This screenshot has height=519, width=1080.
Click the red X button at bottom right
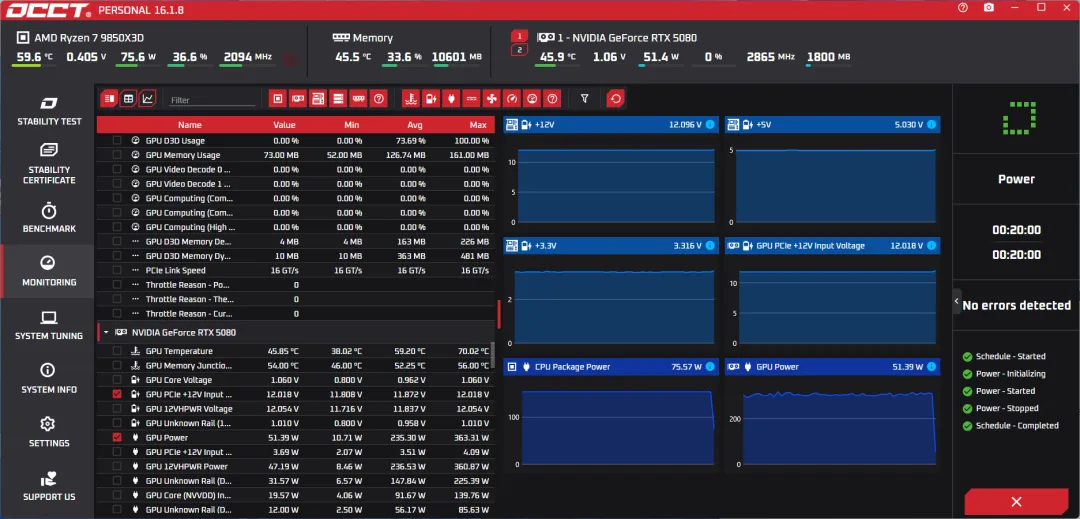pos(1017,502)
